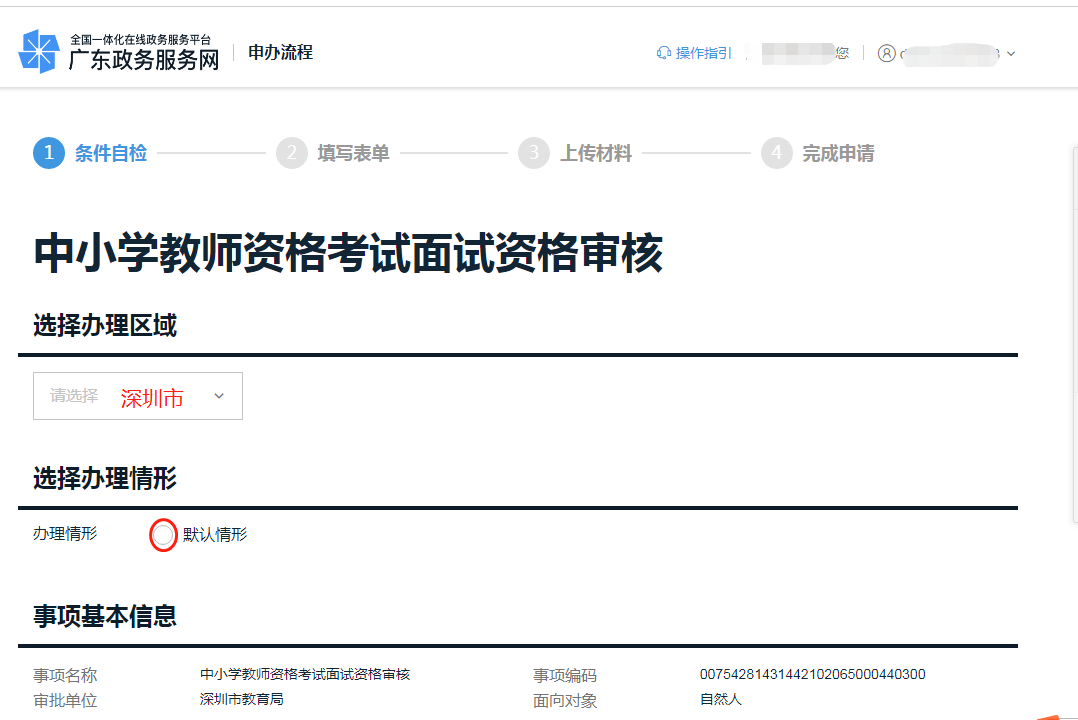The width and height of the screenshot is (1078, 720).
Task: Click step 4 circle number icon
Action: tap(776, 153)
